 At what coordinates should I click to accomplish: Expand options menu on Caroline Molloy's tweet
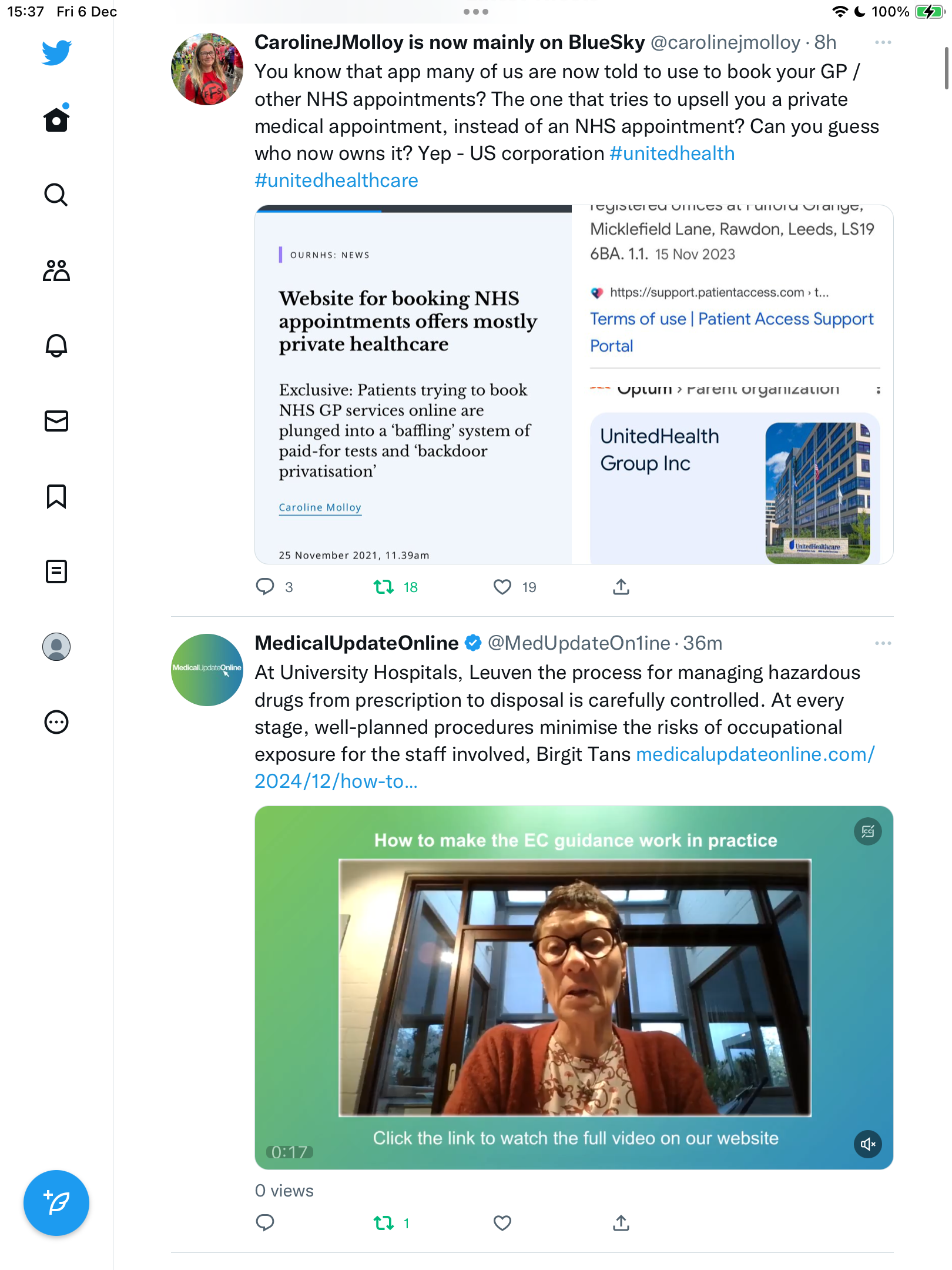pos(883,42)
